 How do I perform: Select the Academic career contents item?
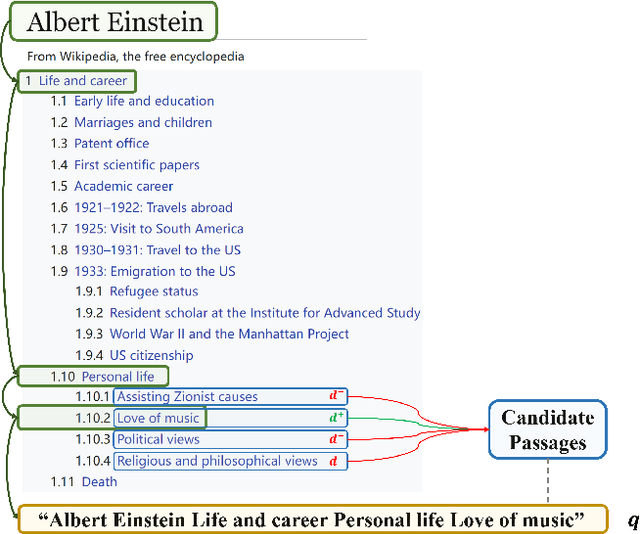123,186
